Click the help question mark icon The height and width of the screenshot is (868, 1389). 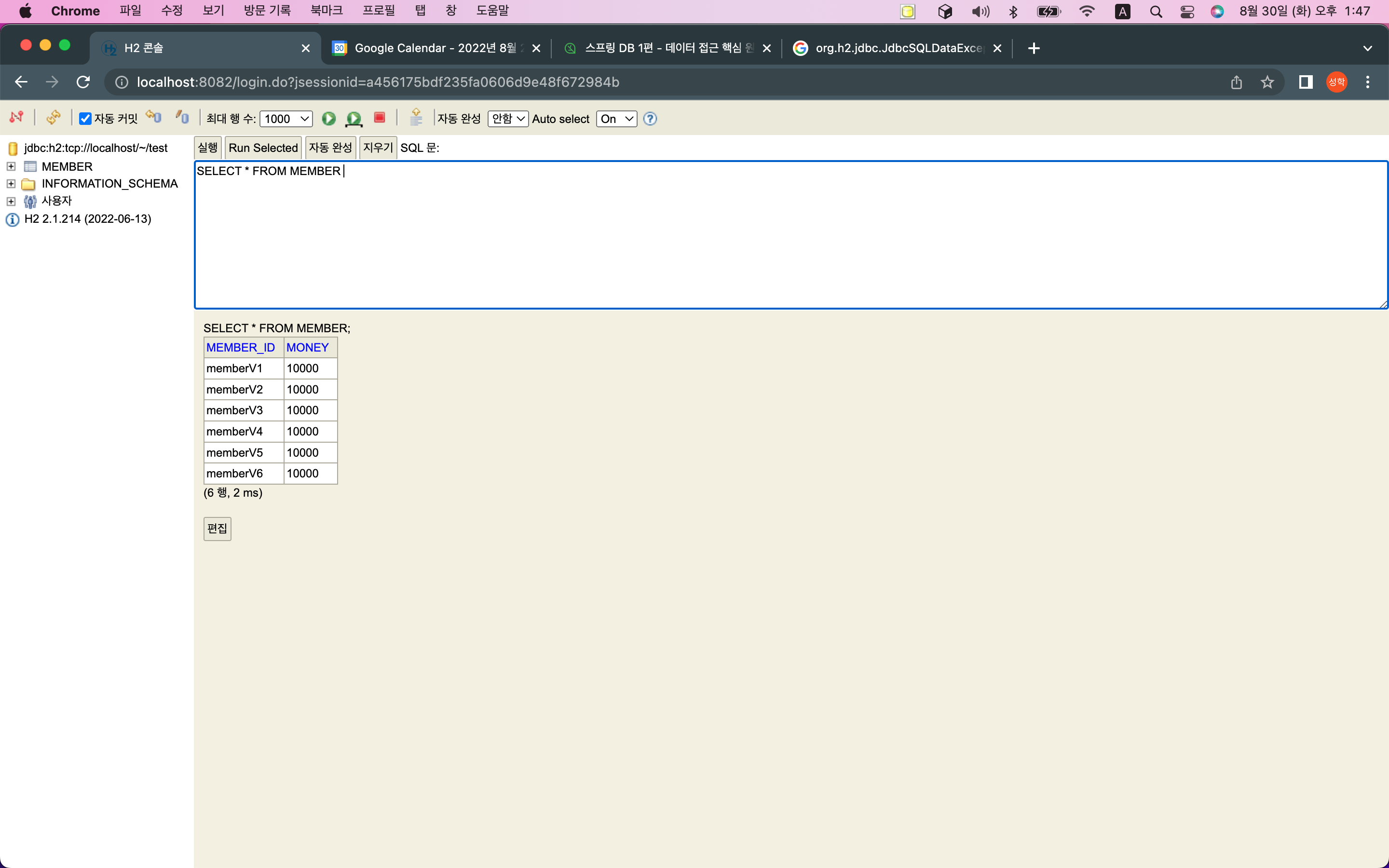tap(650, 119)
